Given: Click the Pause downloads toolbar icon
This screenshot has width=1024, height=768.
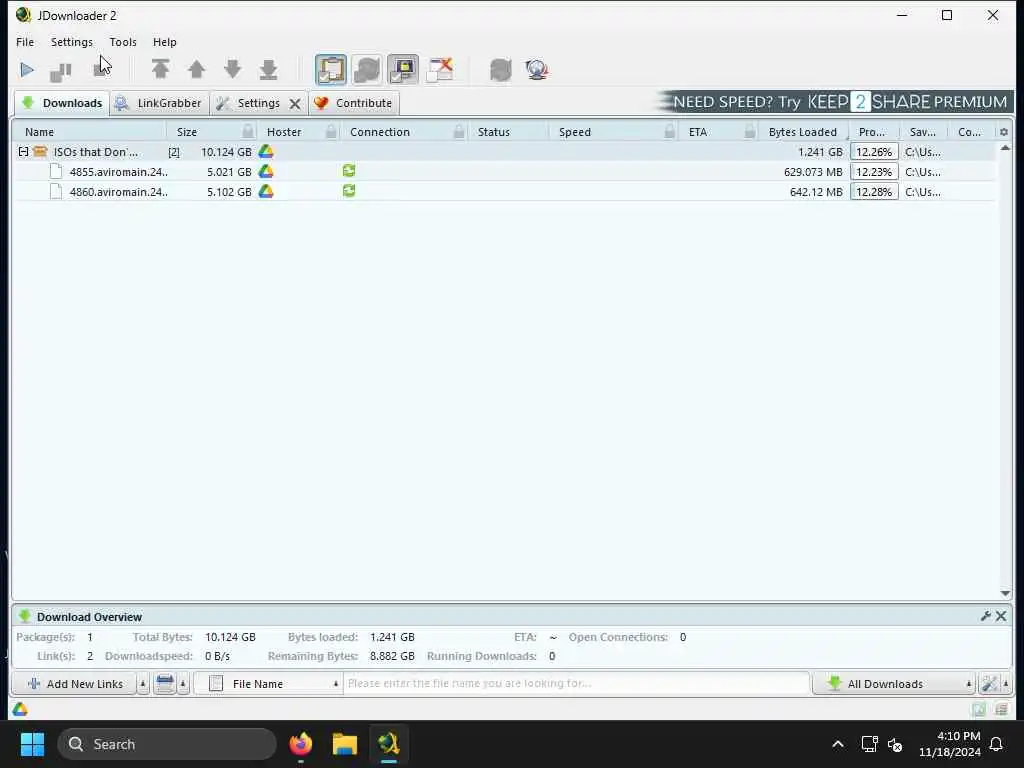Looking at the screenshot, I should coord(61,71).
